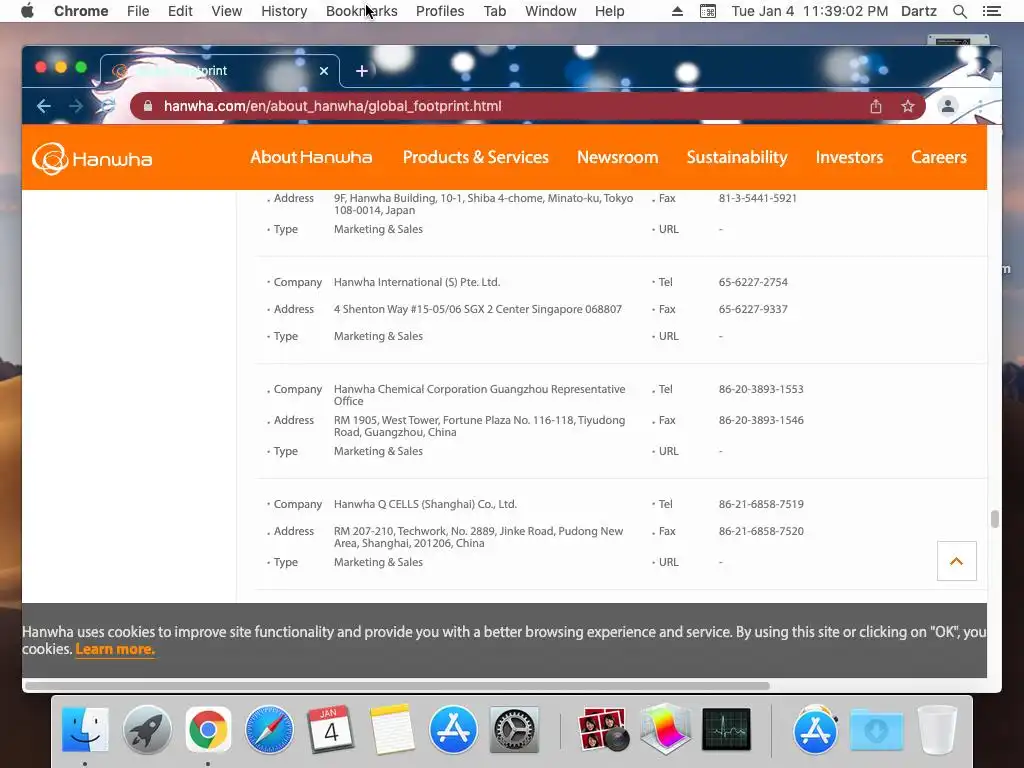1024x768 pixels.
Task: Close the global footprint tab
Action: [x=324, y=71]
